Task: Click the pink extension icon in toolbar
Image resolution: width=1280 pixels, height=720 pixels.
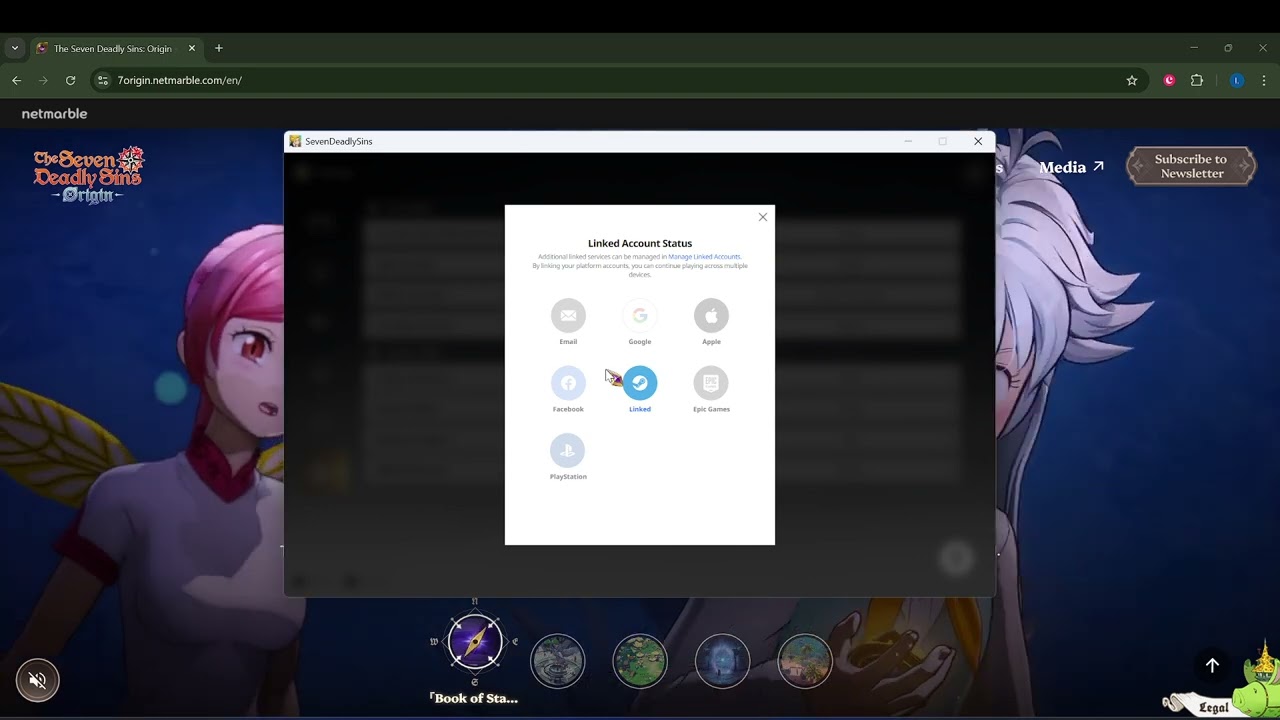Action: coord(1169,80)
